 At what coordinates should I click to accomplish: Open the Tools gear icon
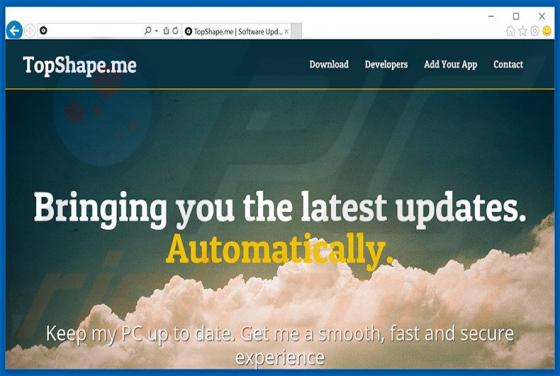click(534, 31)
